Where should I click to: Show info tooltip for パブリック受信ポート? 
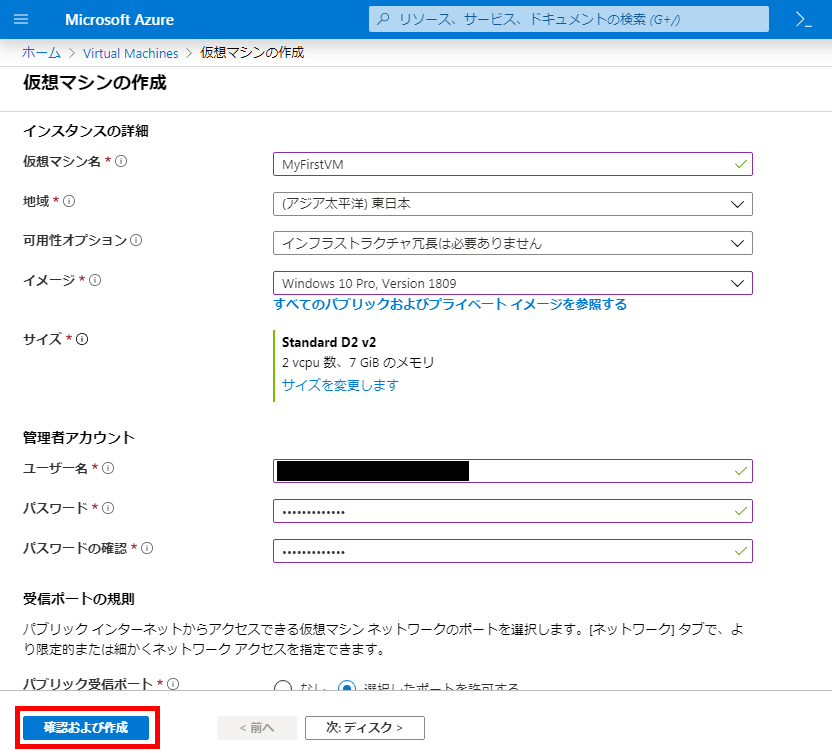click(173, 684)
